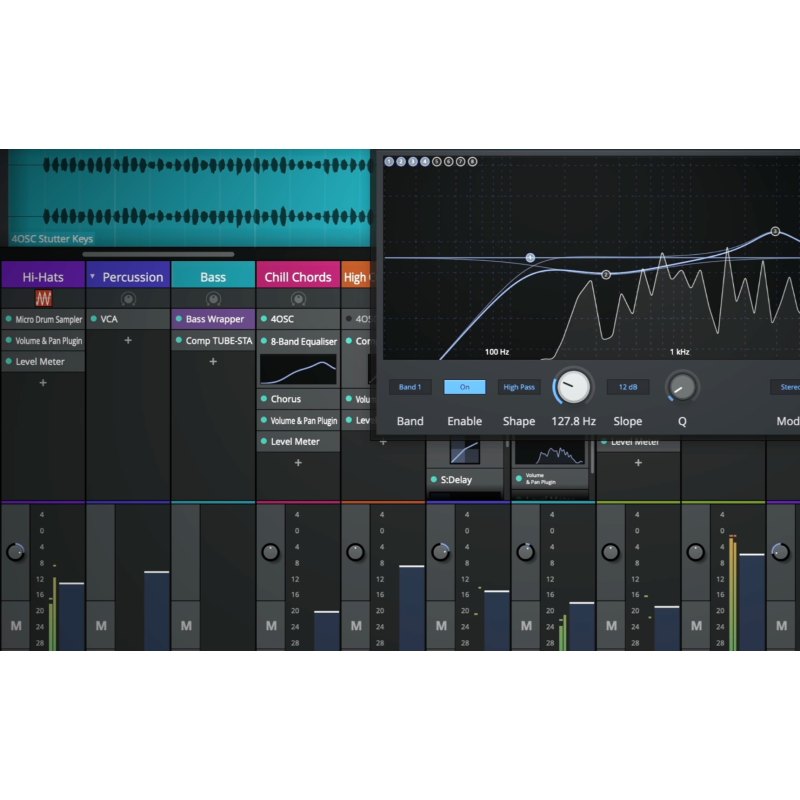This screenshot has height=800, width=800.
Task: Select EQ band circle 1 at top
Action: 389,162
